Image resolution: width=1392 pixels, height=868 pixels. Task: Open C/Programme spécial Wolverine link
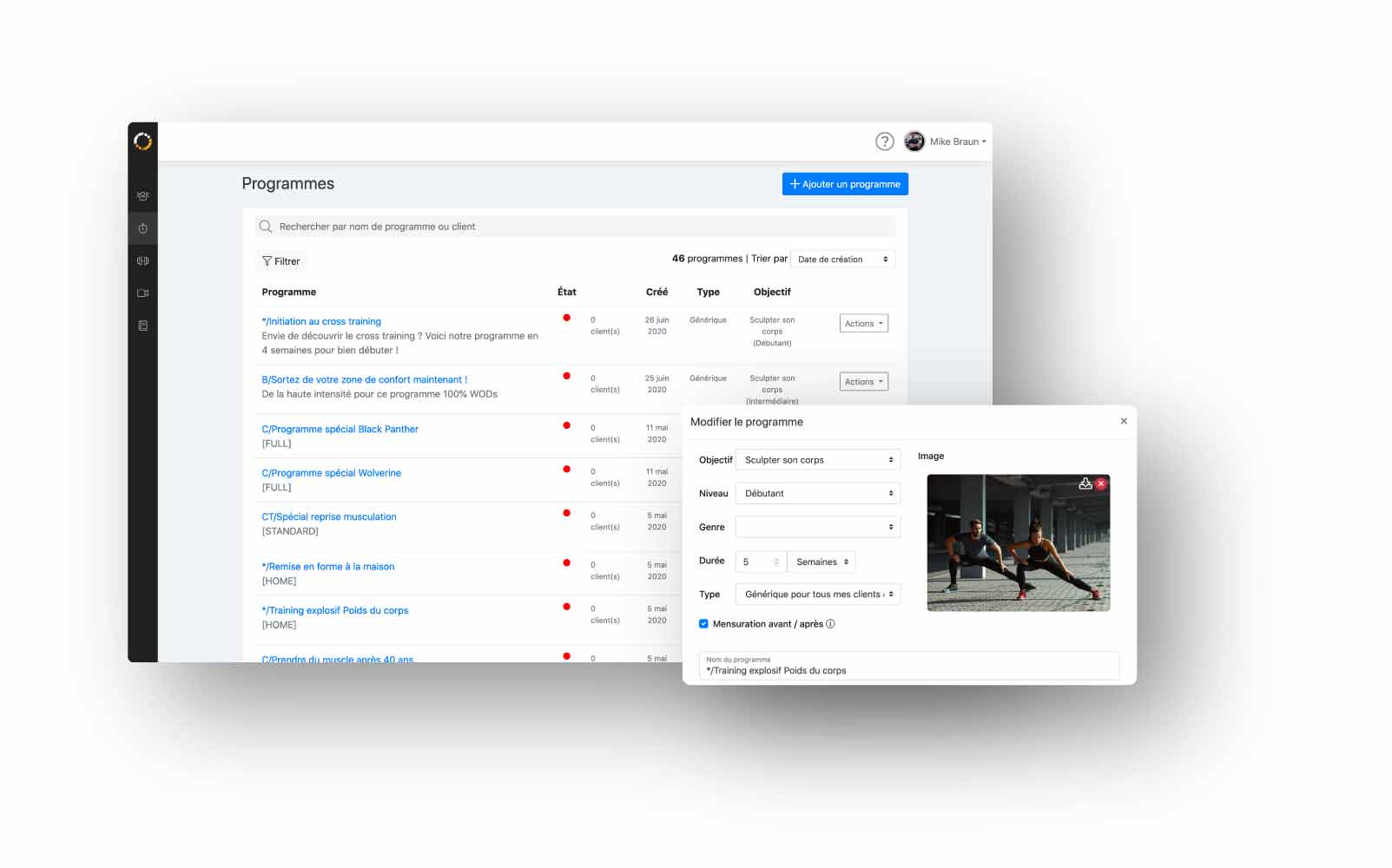click(x=331, y=473)
